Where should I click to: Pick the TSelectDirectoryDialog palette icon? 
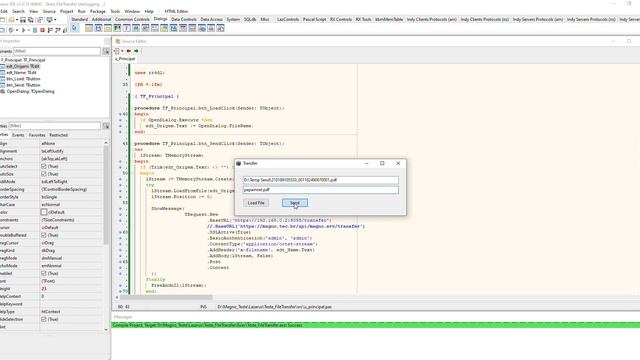(108, 28)
